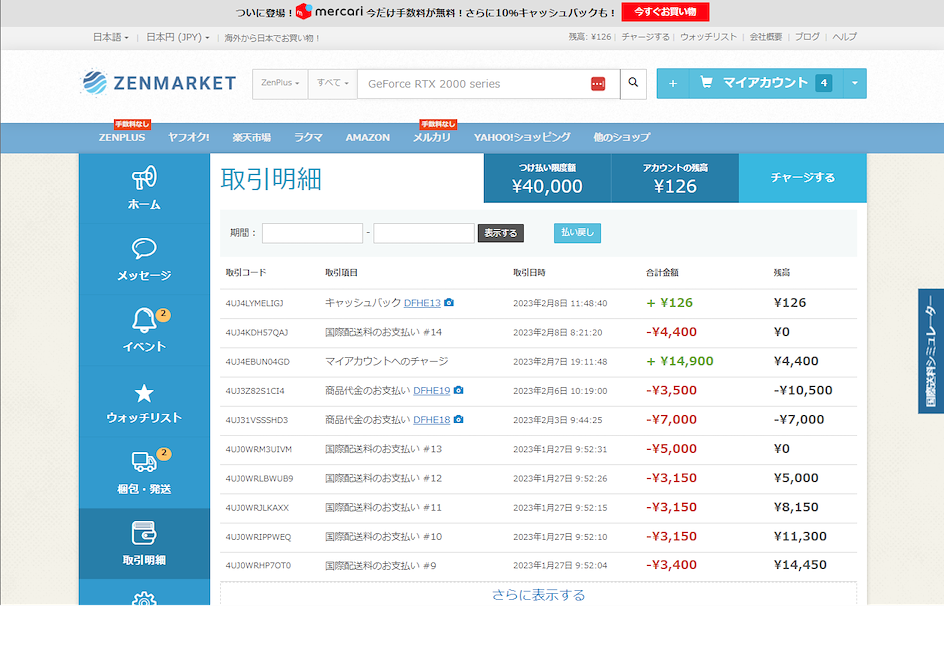Click the アカウントの残高 ¥126 panel

675,178
